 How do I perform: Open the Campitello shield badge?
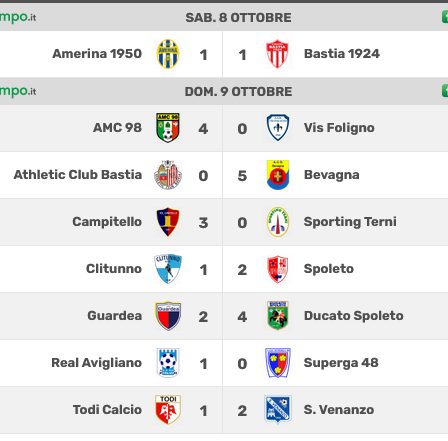[168, 222]
